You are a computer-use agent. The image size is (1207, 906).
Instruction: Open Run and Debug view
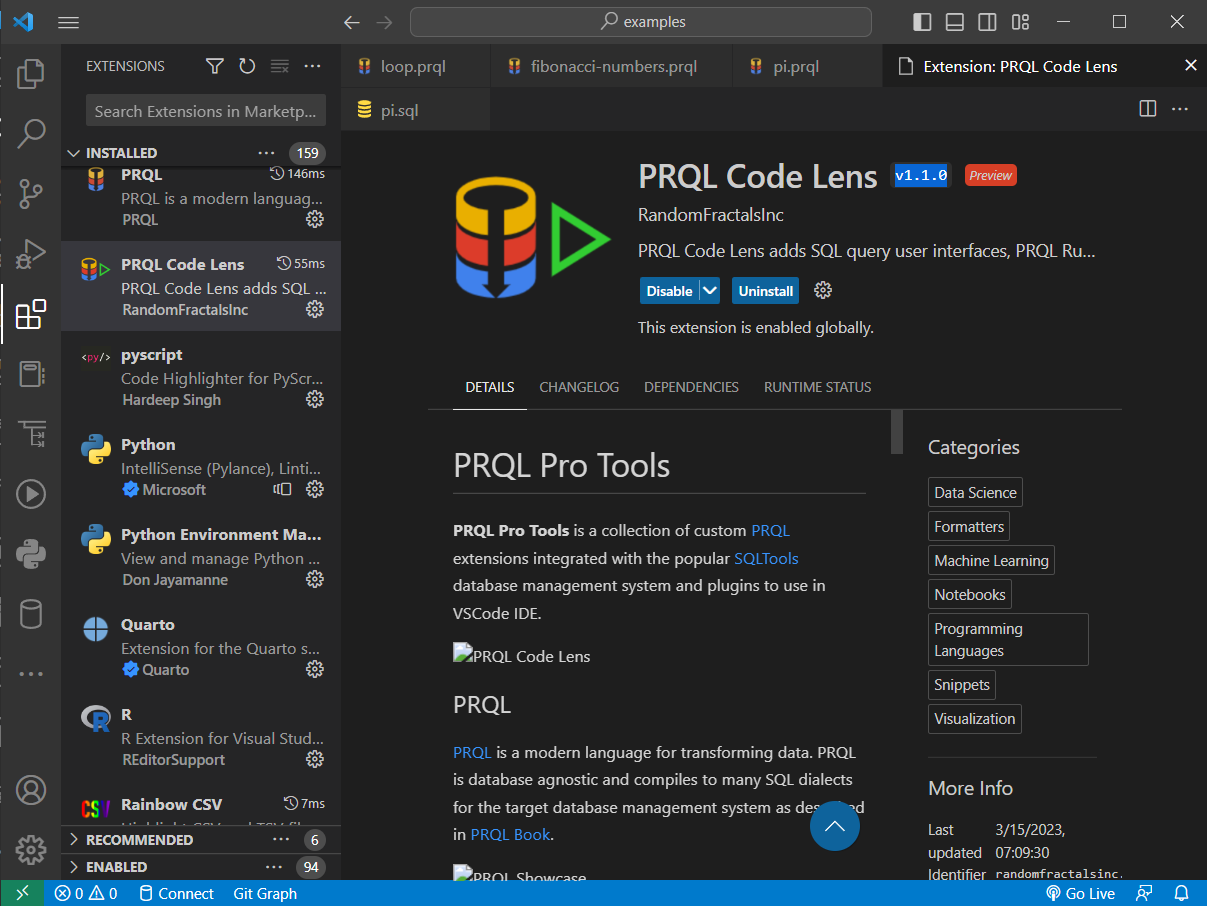coord(31,253)
